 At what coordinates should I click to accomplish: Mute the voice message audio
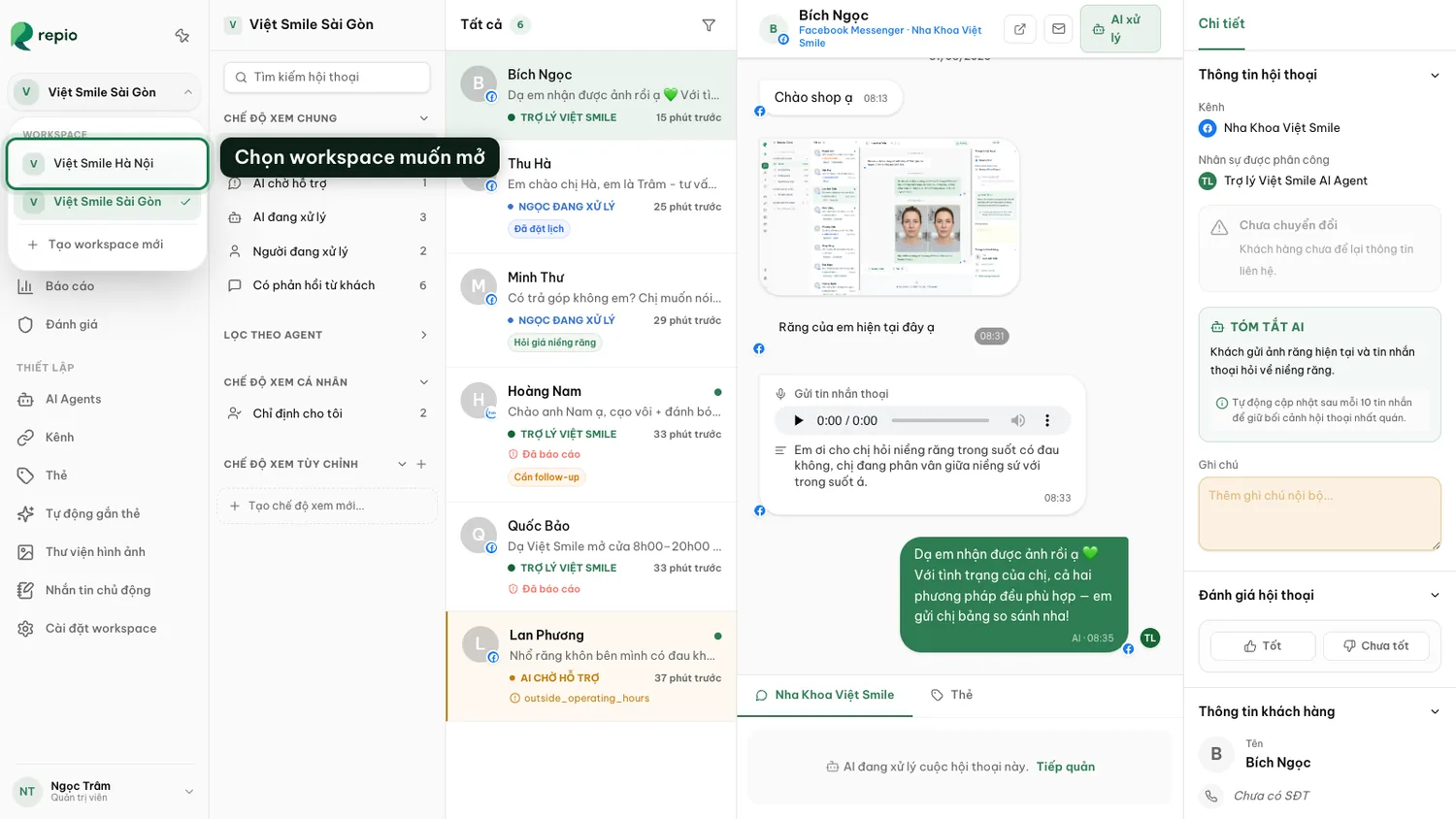(1017, 420)
